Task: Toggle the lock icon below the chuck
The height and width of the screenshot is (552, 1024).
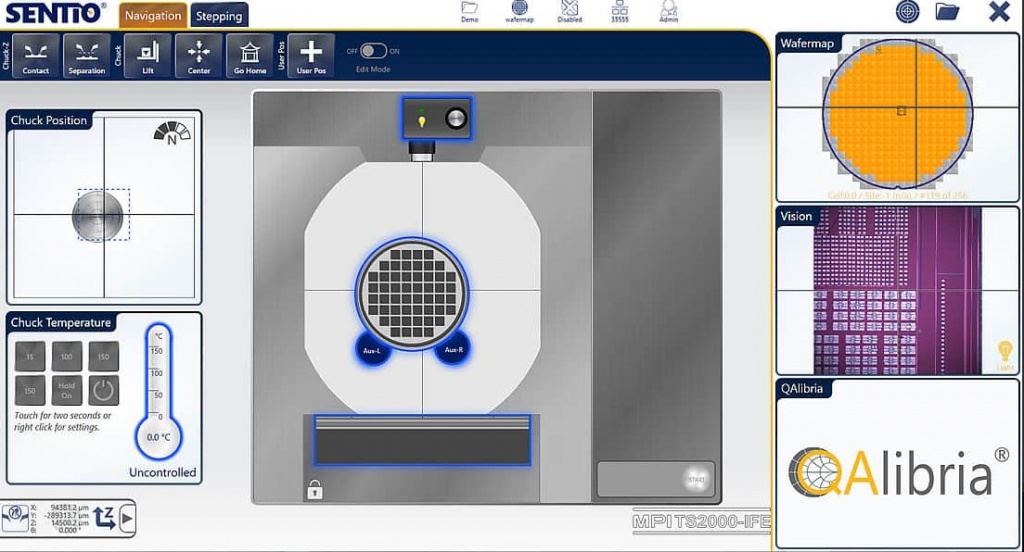Action: click(x=314, y=489)
